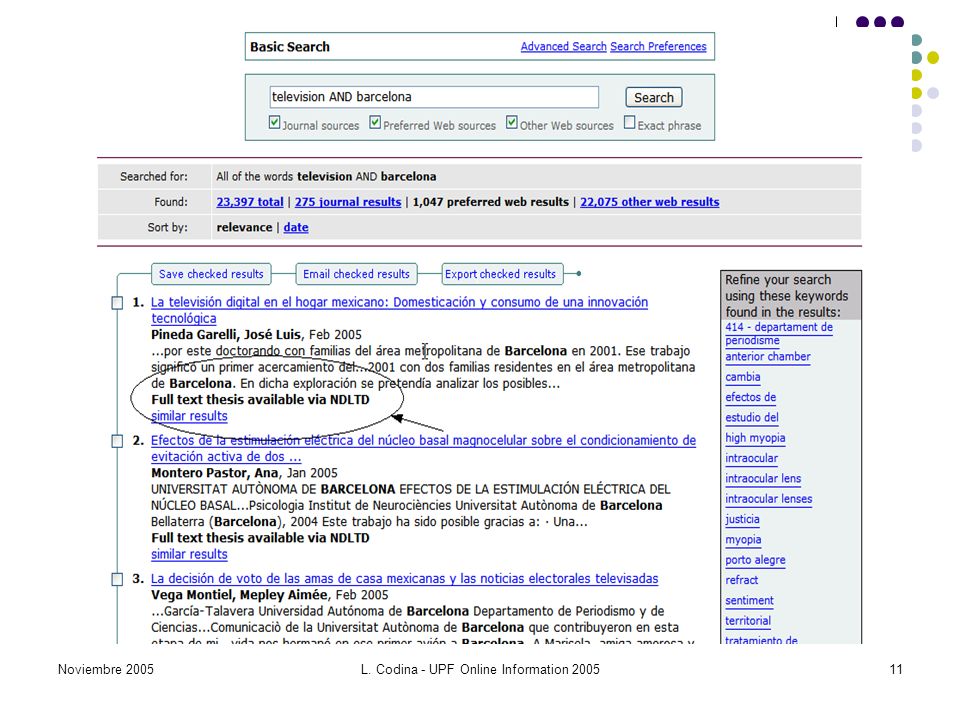This screenshot has width=960, height=720.
Task: Select the refract keyword
Action: [x=741, y=580]
